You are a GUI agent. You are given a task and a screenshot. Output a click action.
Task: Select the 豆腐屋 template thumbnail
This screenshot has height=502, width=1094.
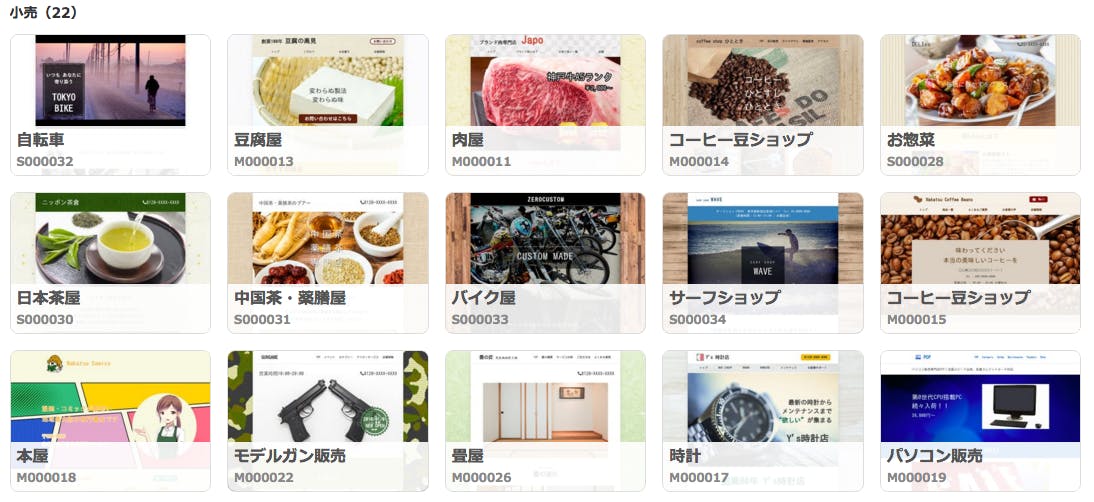(328, 105)
